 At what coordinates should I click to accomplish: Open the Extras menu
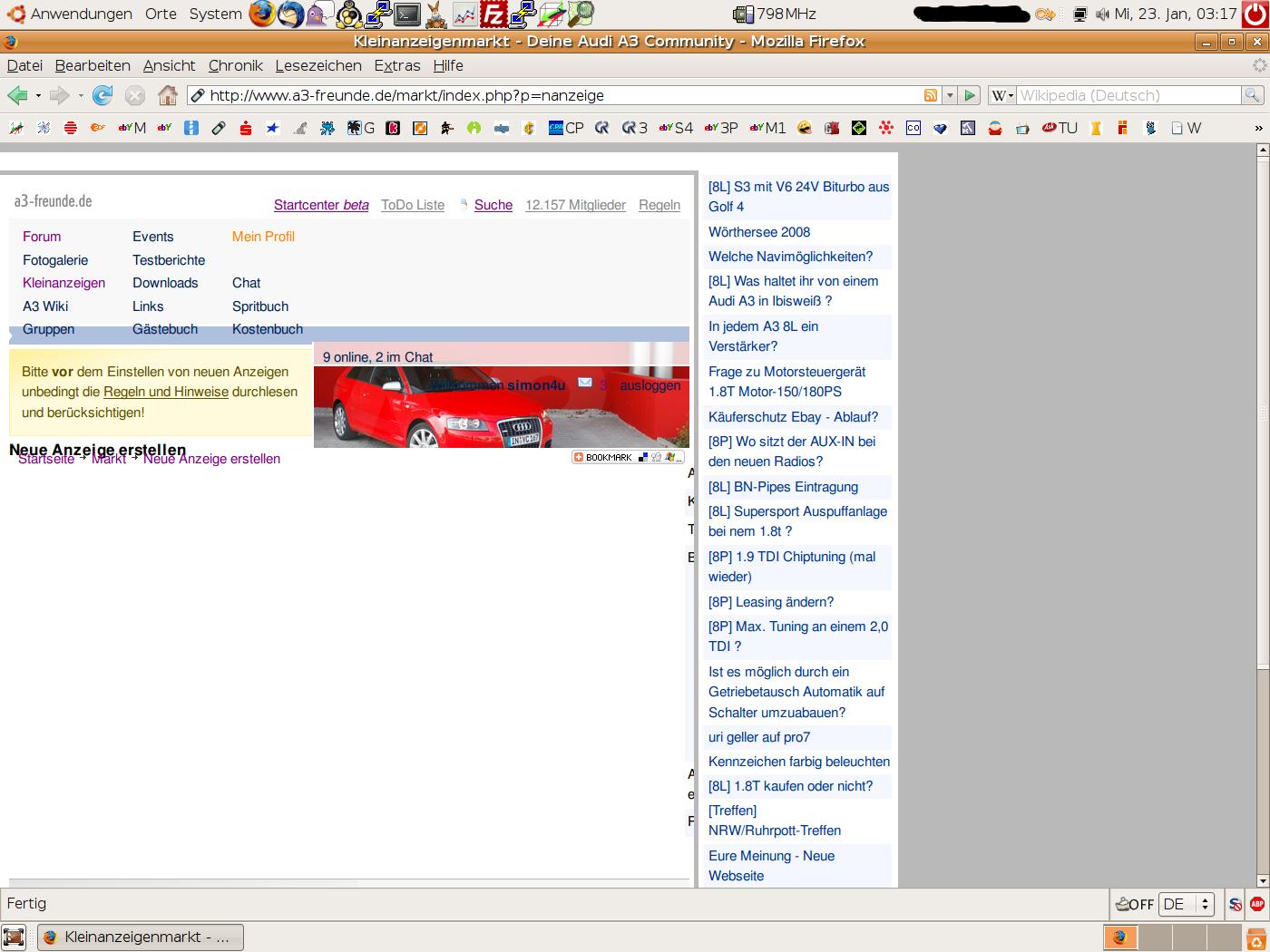[397, 65]
